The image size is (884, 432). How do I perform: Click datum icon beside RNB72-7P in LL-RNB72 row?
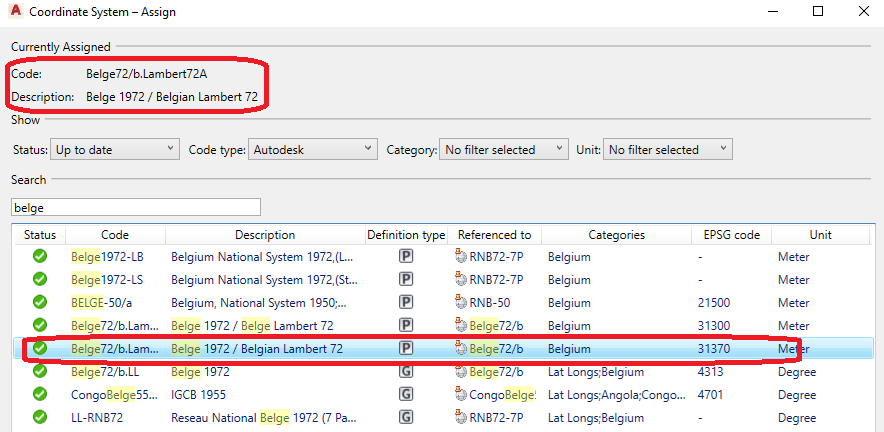[461, 417]
